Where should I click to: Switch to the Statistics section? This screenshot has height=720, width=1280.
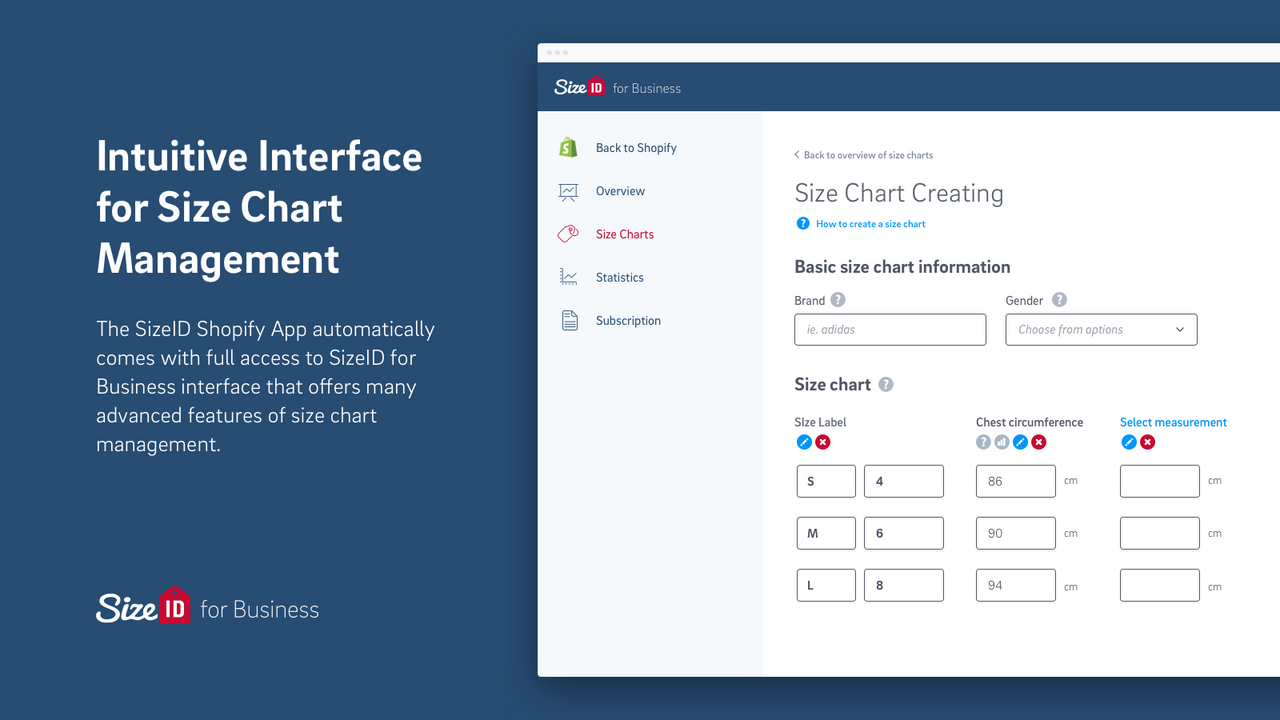pyautogui.click(x=619, y=277)
